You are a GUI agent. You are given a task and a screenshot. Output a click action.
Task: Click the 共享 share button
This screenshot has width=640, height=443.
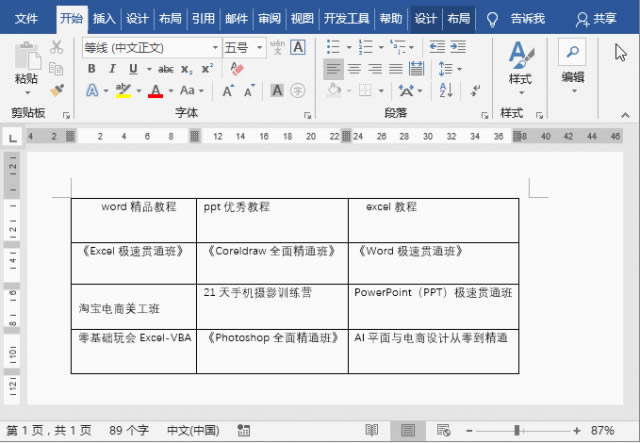596,19
